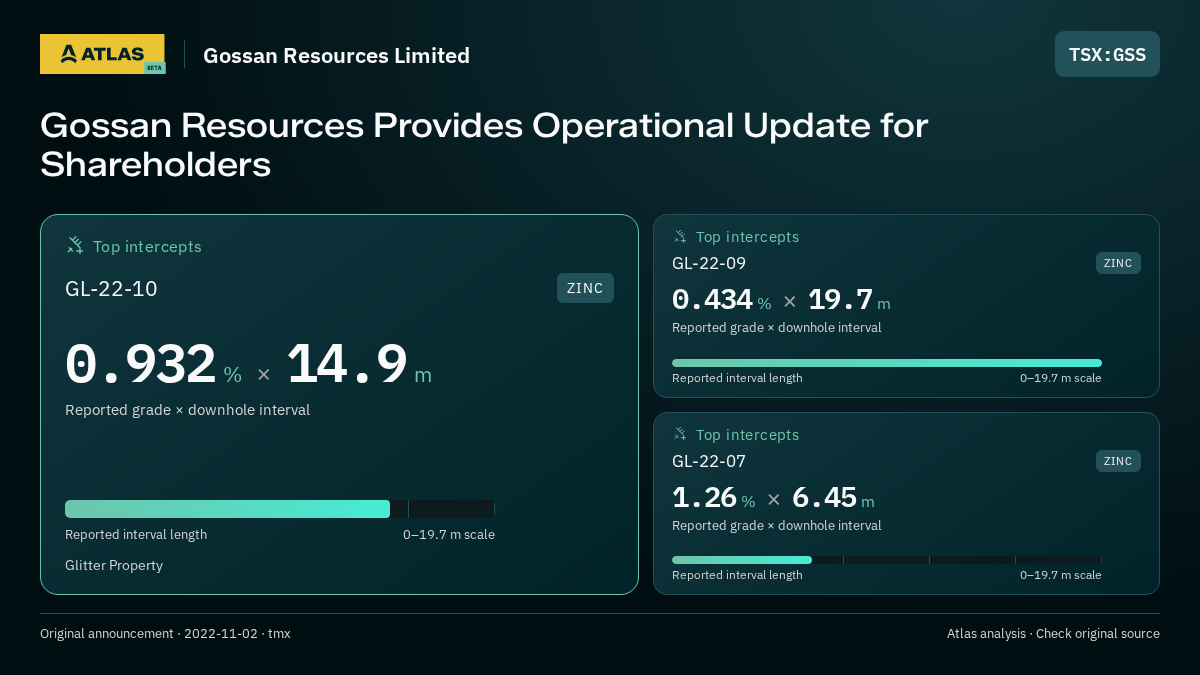Click the 0.434 grade value
1200x675 pixels.
(x=712, y=300)
